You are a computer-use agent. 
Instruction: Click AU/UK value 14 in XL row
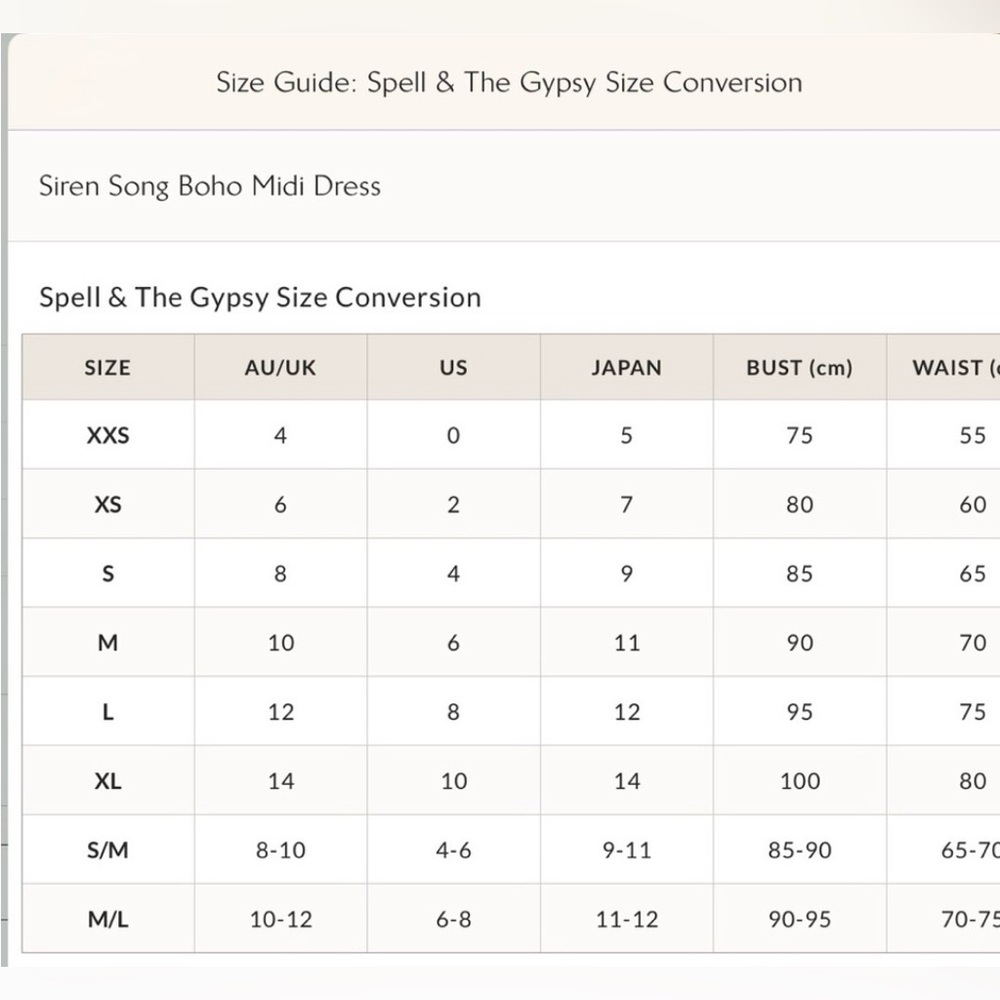pos(281,781)
